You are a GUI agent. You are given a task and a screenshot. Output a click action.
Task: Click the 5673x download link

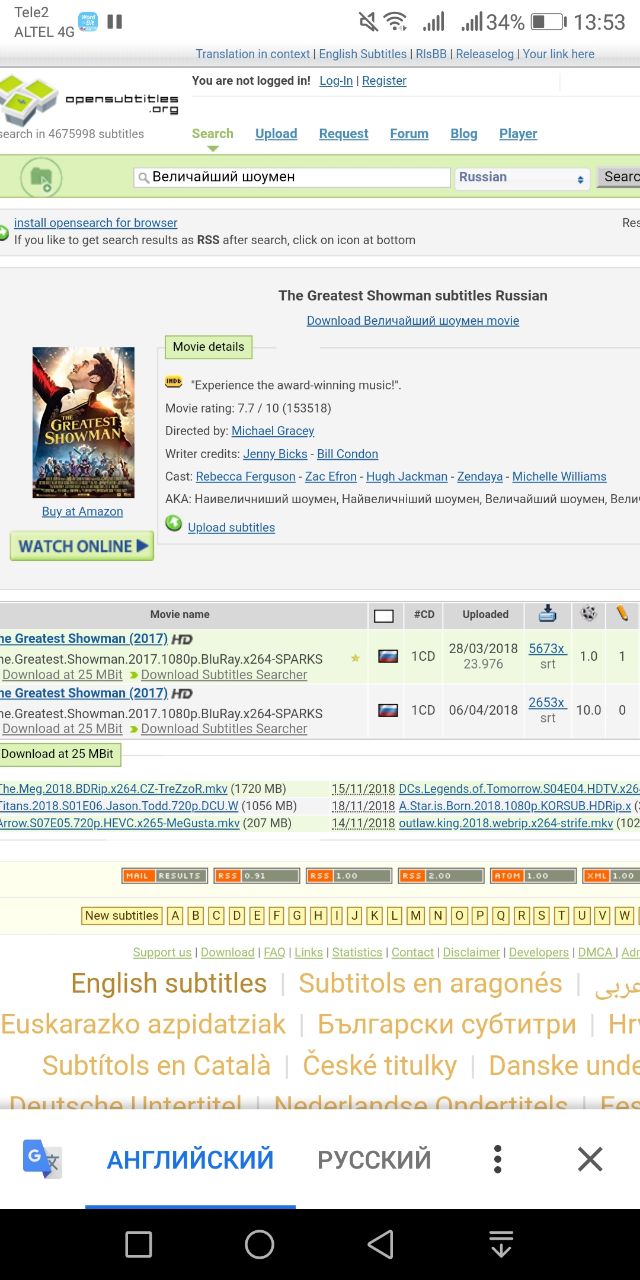547,649
